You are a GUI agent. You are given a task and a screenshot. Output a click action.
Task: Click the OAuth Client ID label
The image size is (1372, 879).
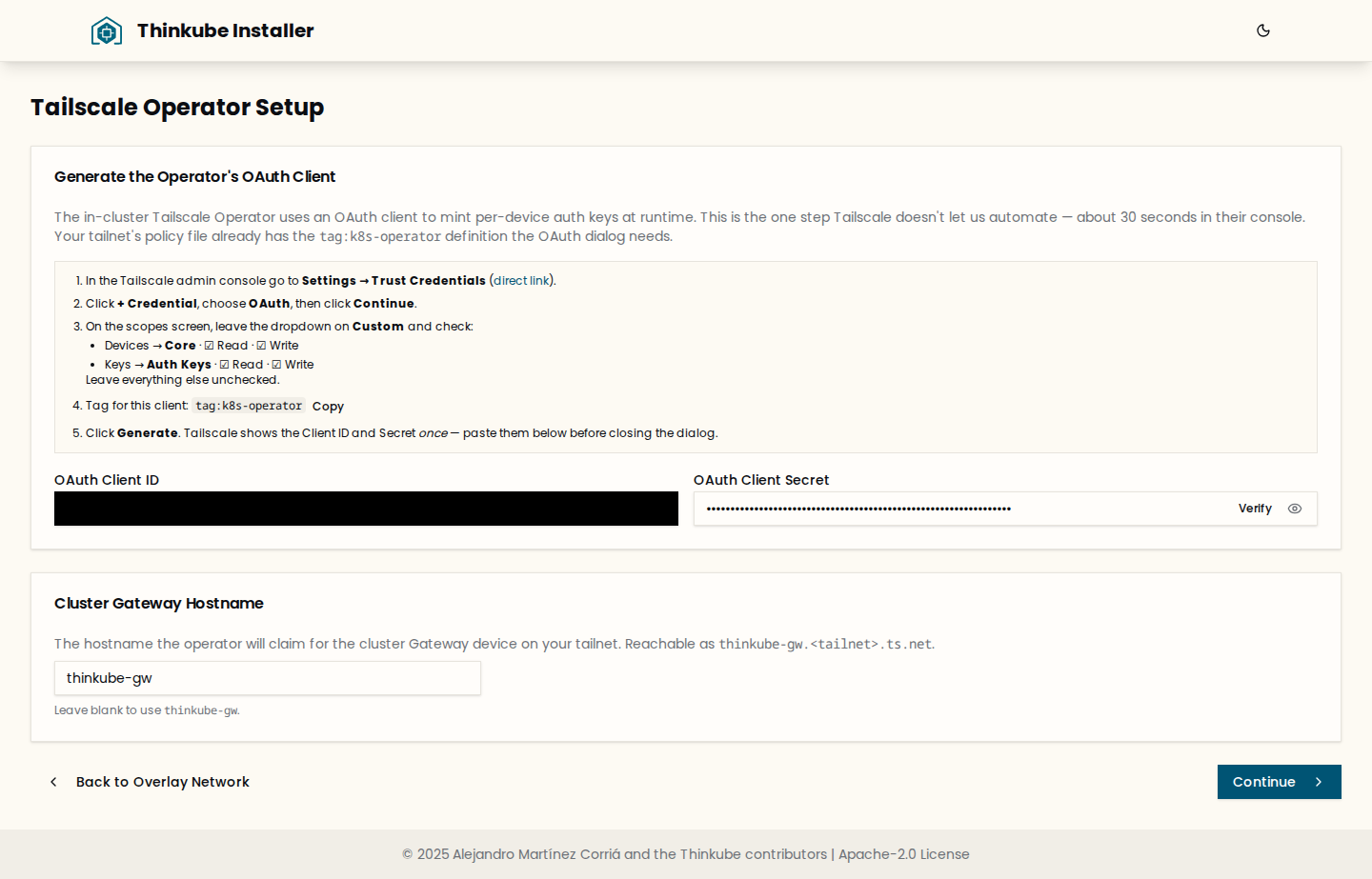coord(107,480)
